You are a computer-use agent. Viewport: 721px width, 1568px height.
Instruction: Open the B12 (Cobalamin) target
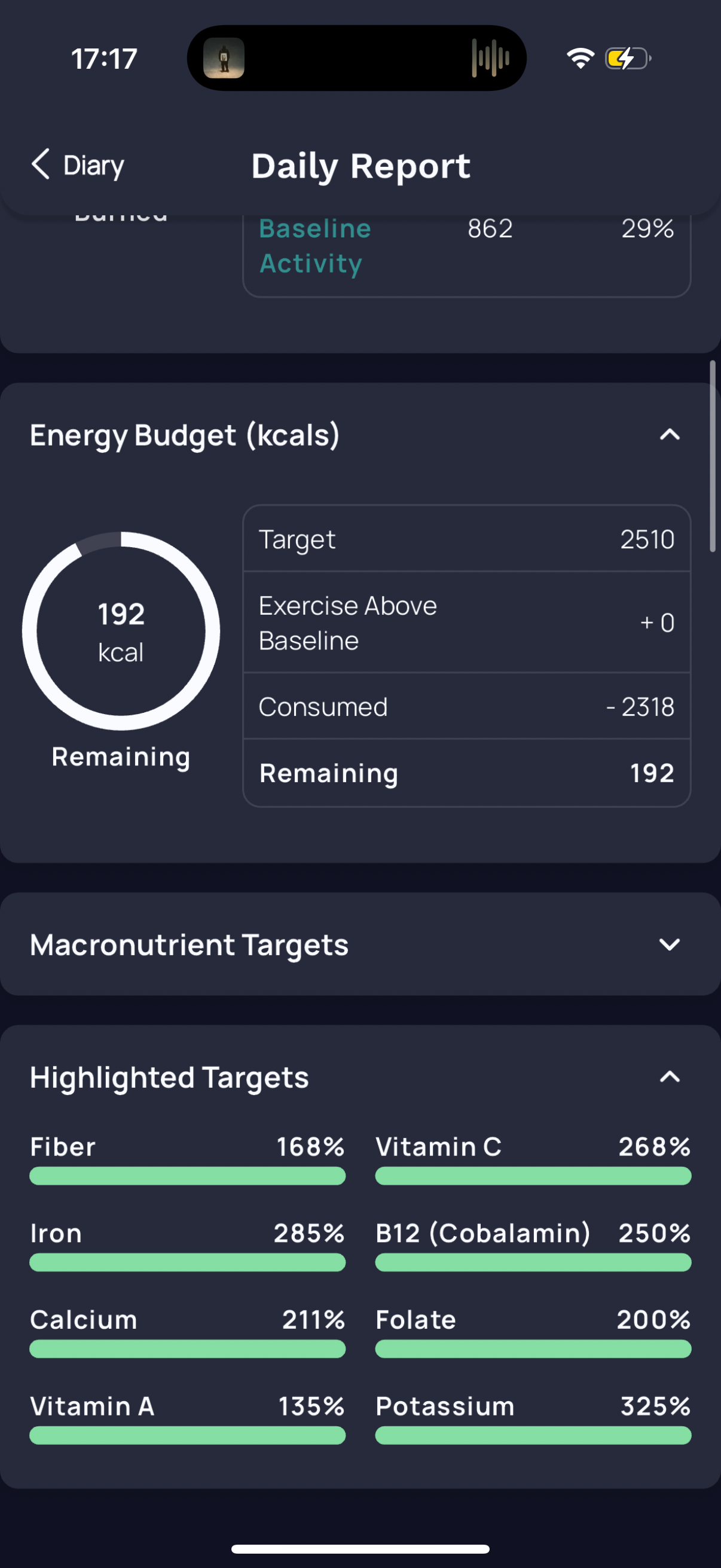click(533, 1234)
